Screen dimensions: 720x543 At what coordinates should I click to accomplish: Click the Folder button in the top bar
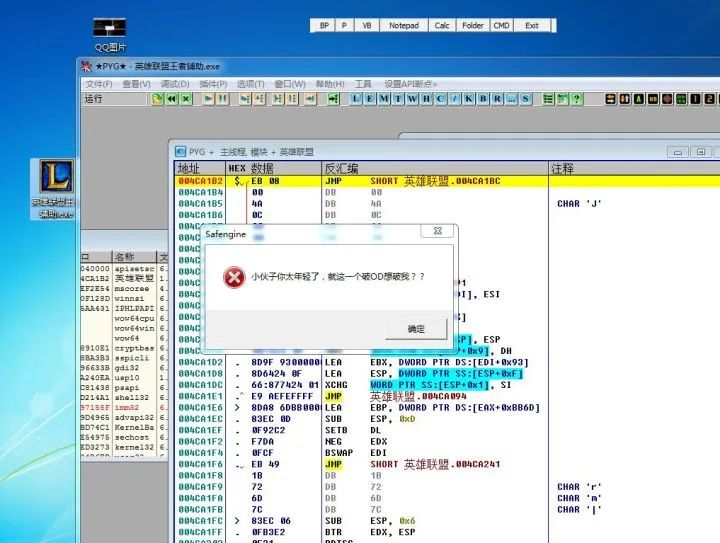tap(472, 26)
